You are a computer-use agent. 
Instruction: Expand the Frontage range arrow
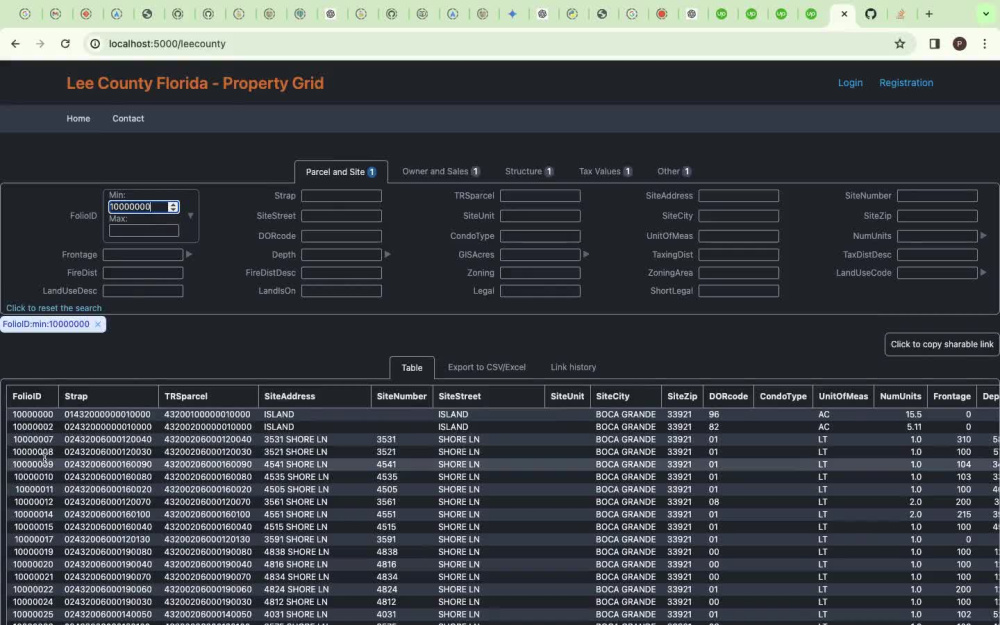point(189,255)
